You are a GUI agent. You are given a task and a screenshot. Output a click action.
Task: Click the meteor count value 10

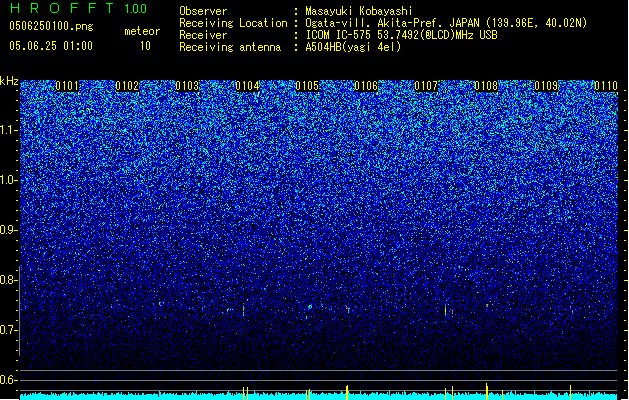click(145, 46)
